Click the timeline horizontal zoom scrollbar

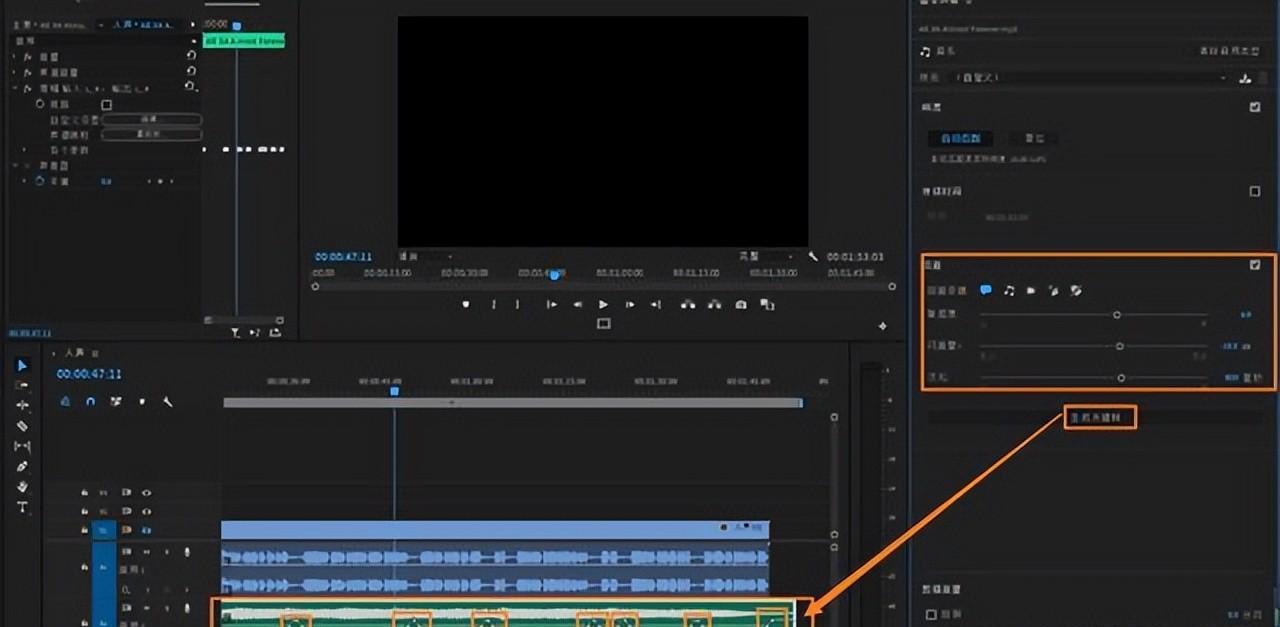(x=513, y=402)
